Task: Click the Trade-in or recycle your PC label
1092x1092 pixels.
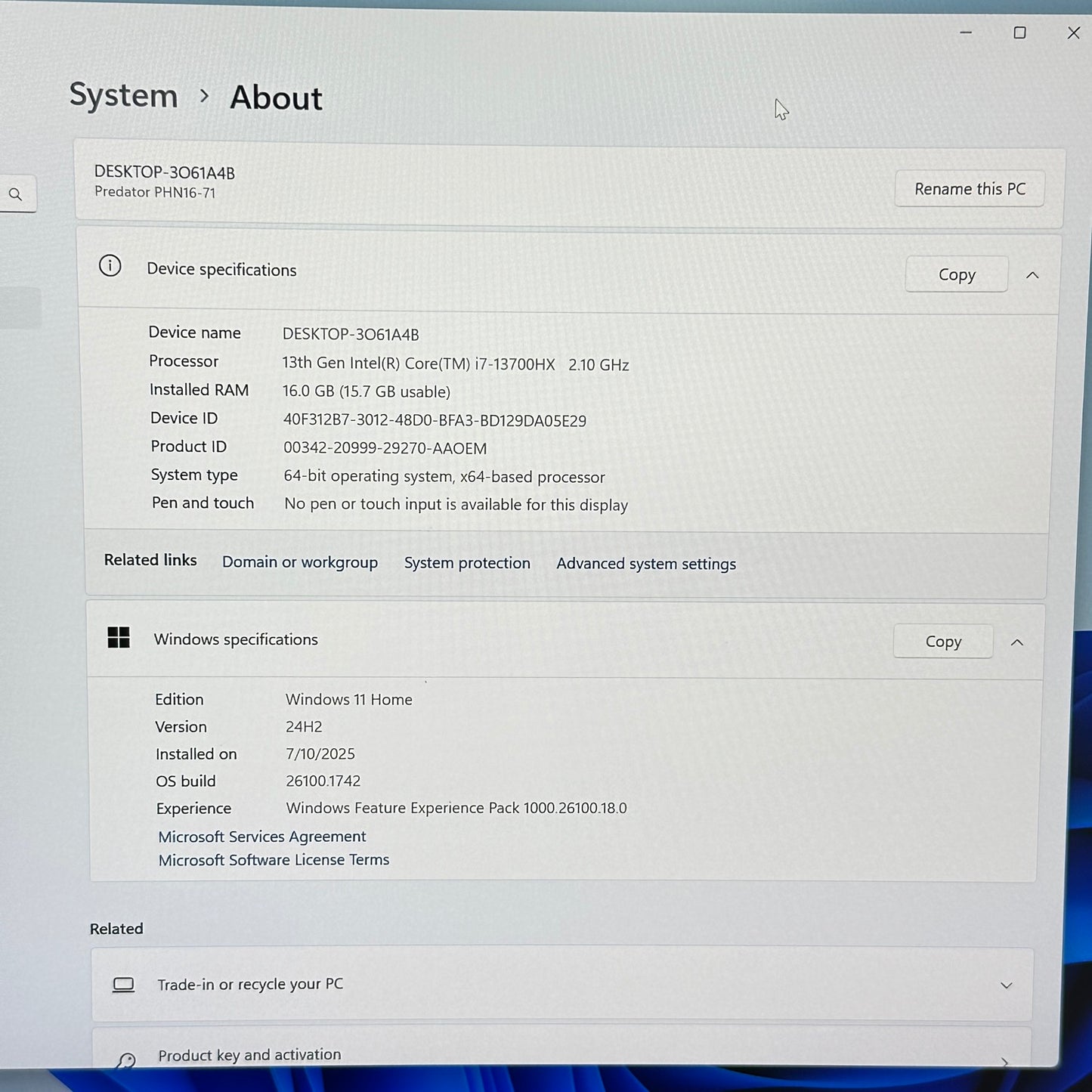Action: pos(250,985)
